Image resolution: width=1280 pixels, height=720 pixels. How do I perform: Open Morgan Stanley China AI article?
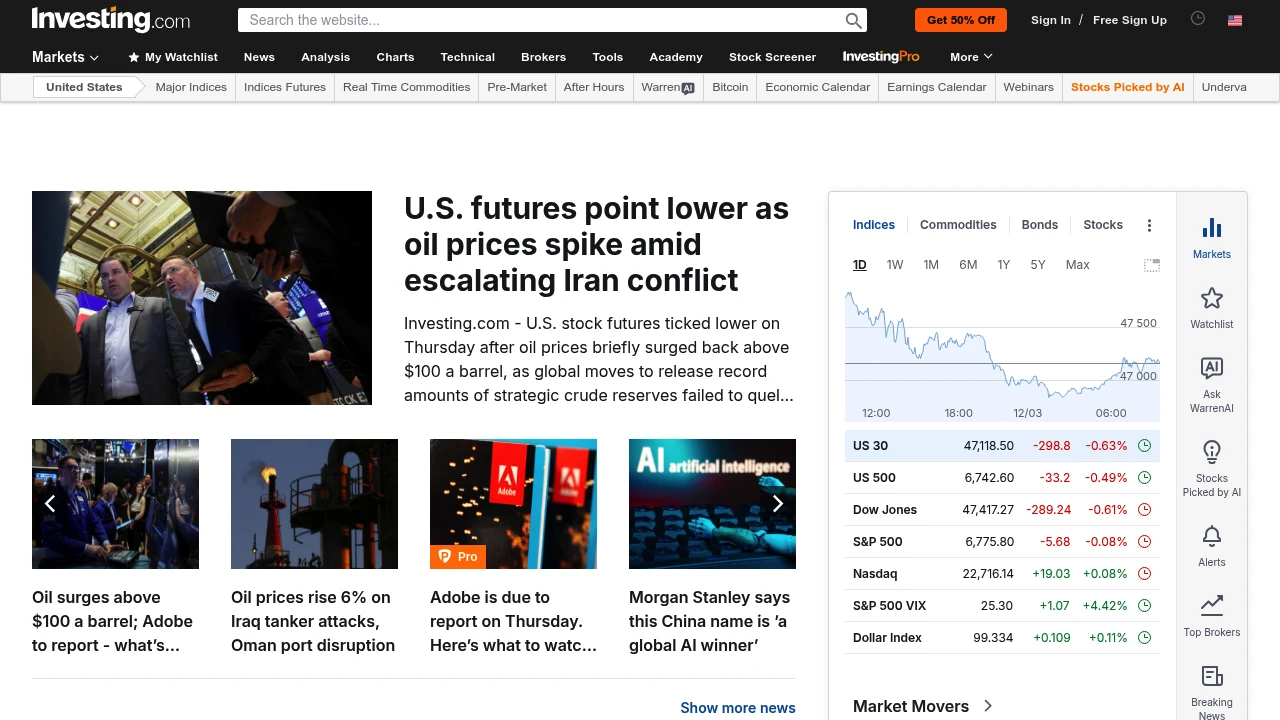pyautogui.click(x=710, y=621)
